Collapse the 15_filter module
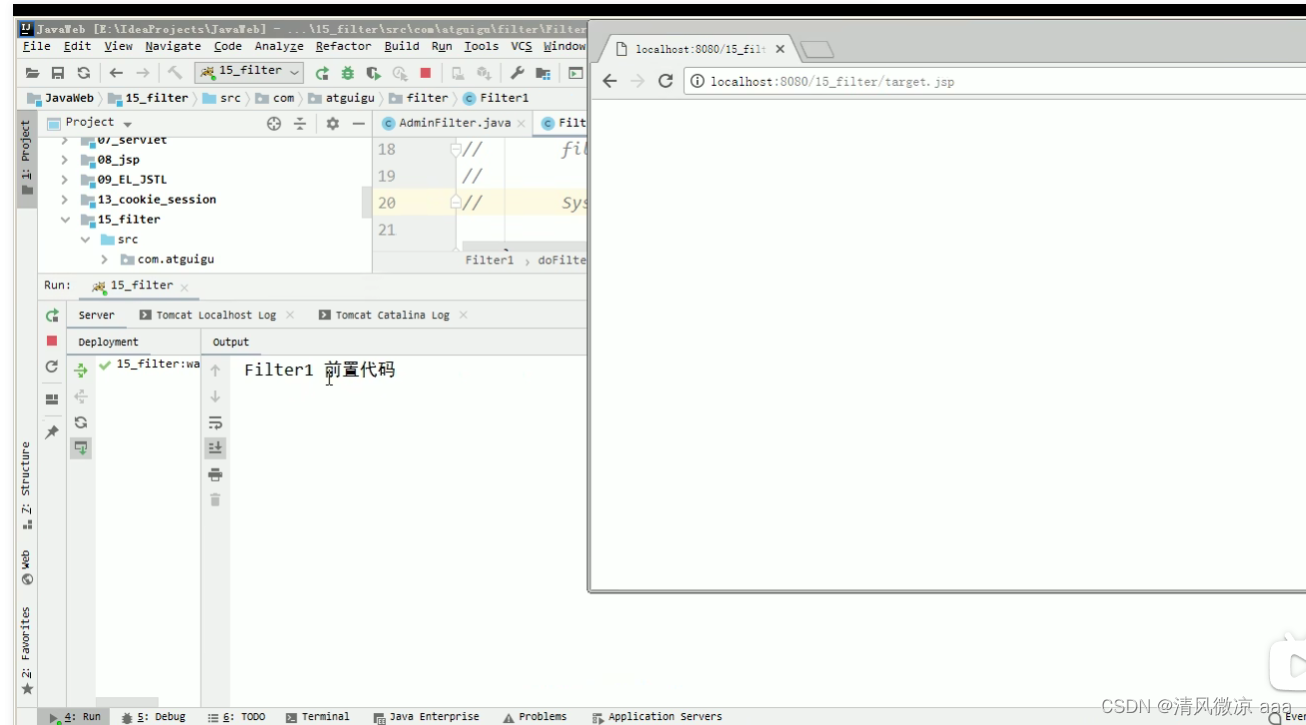The image size is (1306, 725). point(64,220)
